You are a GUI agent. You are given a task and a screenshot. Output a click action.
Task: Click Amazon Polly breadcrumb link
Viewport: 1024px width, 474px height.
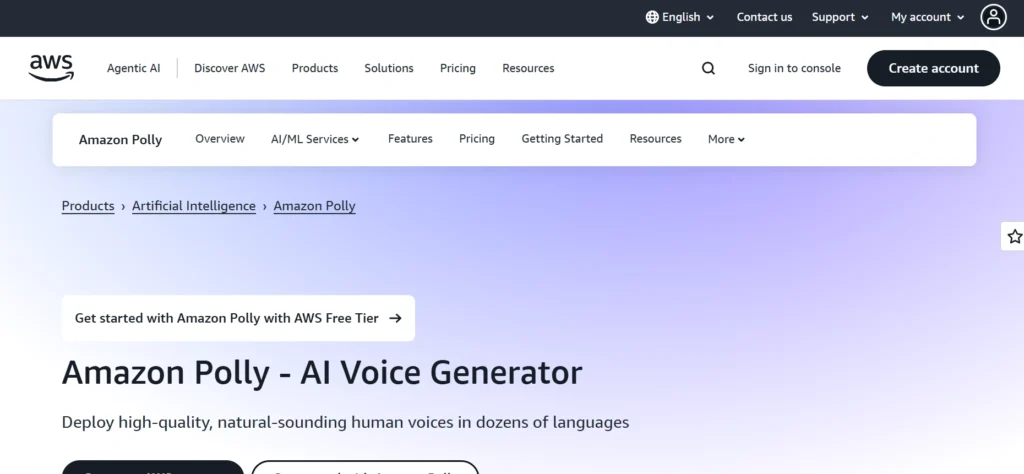[x=315, y=206]
